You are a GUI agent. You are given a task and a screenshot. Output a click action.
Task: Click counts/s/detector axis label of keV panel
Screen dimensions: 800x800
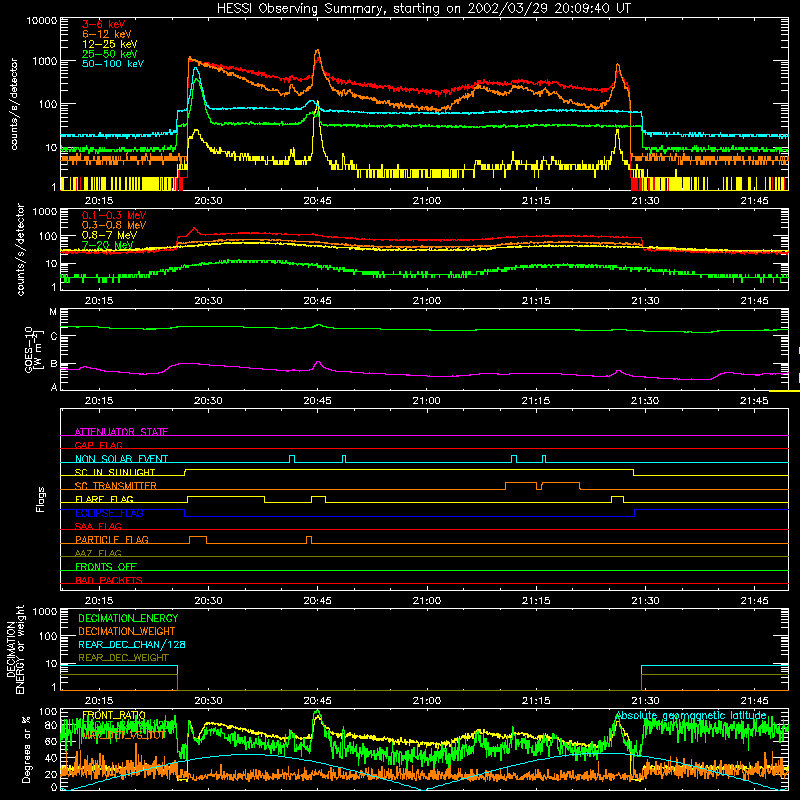click(14, 104)
